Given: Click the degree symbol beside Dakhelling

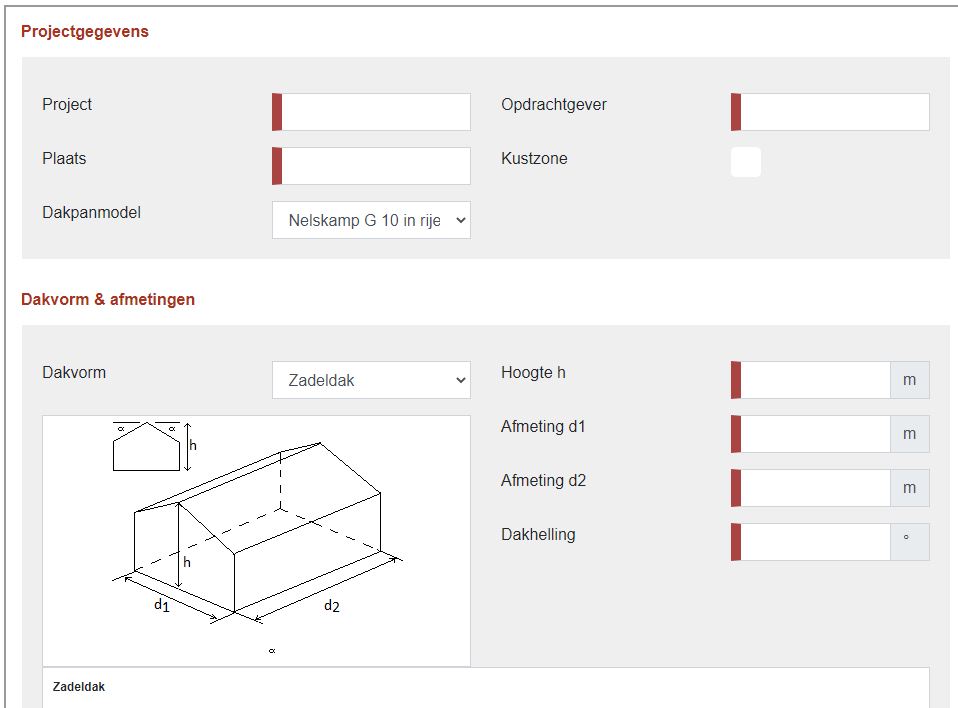Looking at the screenshot, I should [907, 540].
